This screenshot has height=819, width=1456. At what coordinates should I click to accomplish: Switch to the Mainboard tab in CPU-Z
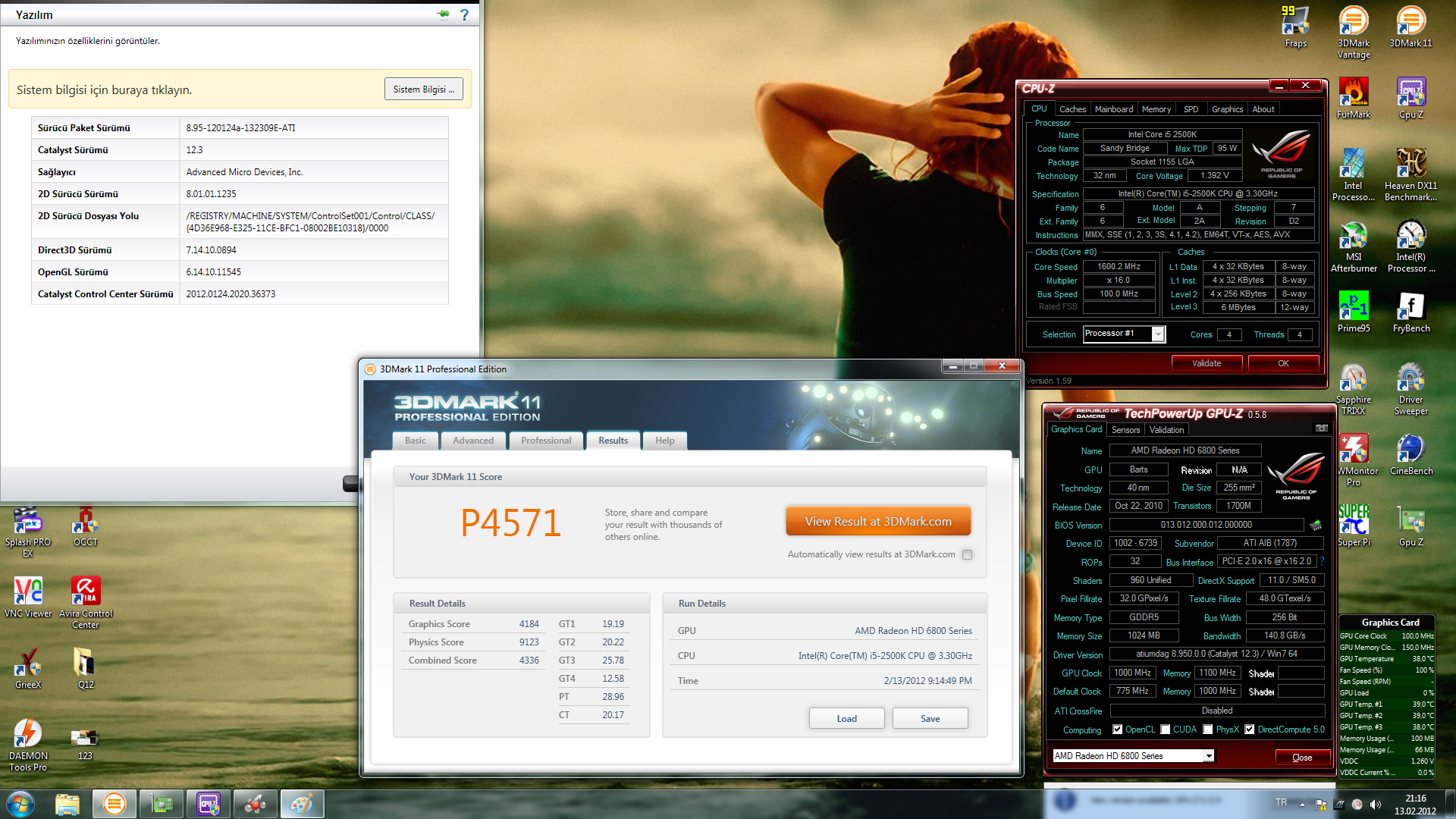[x=1113, y=109]
